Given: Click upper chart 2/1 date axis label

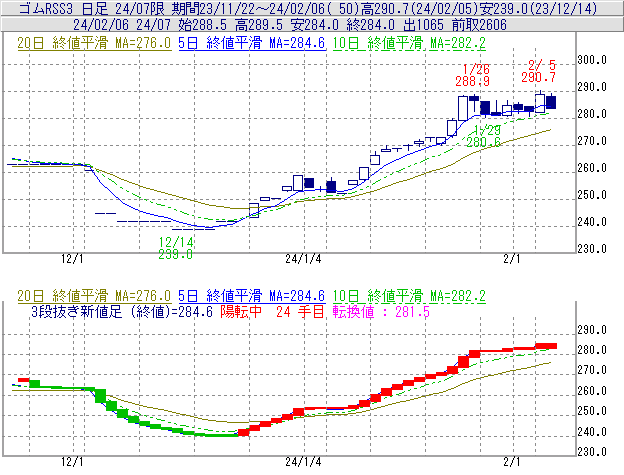Looking at the screenshot, I should (511, 259).
